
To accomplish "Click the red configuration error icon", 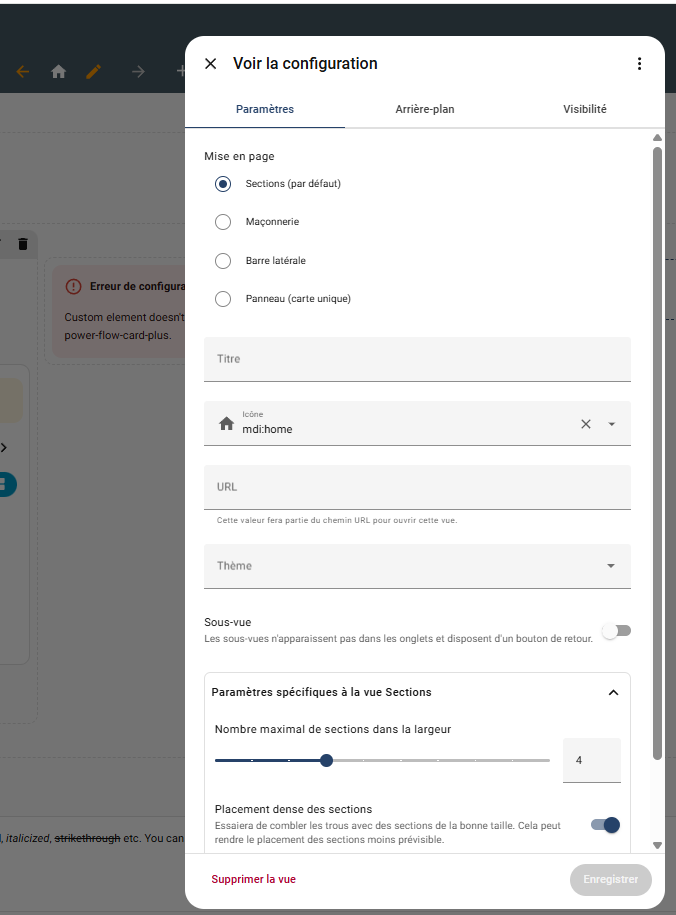I will click(x=73, y=286).
